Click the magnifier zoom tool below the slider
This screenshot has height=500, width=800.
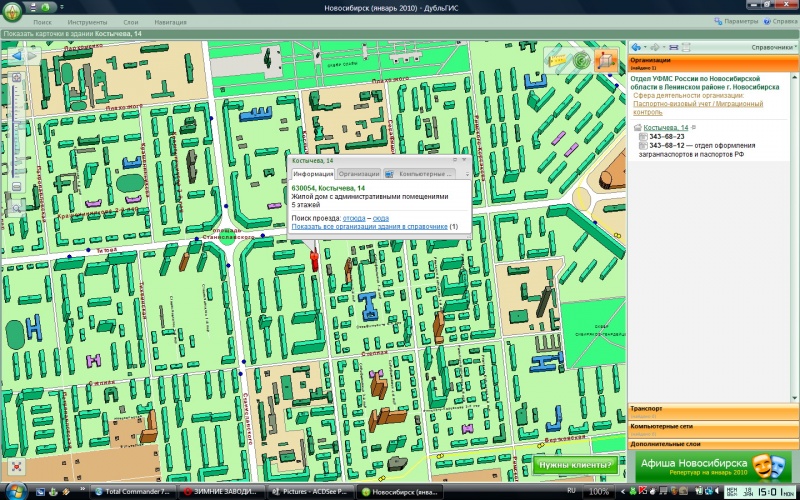click(x=16, y=206)
